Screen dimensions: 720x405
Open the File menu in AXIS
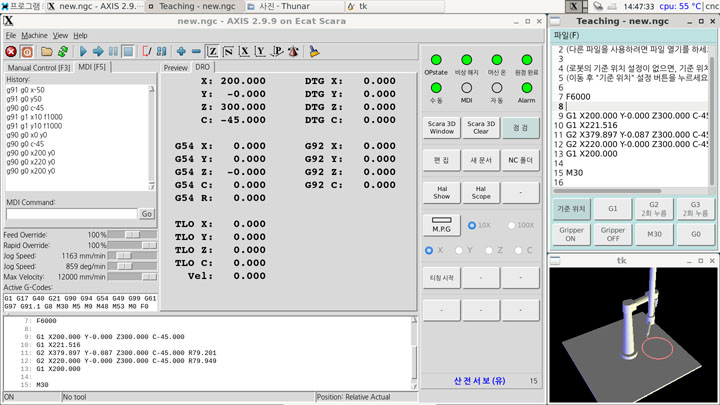tap(11, 35)
